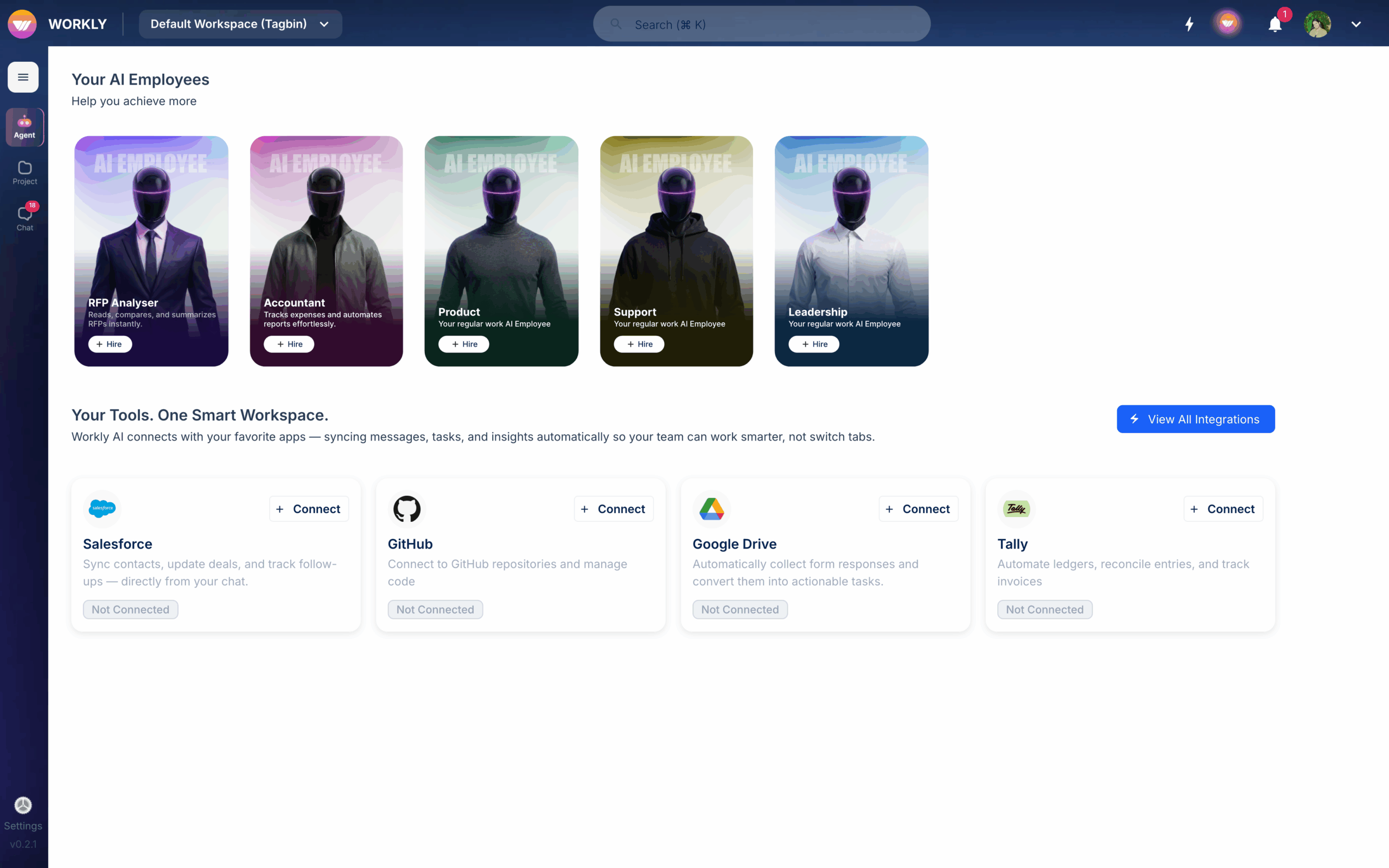Click the circular gradient status indicator near notifications
1389x868 pixels.
(1228, 23)
